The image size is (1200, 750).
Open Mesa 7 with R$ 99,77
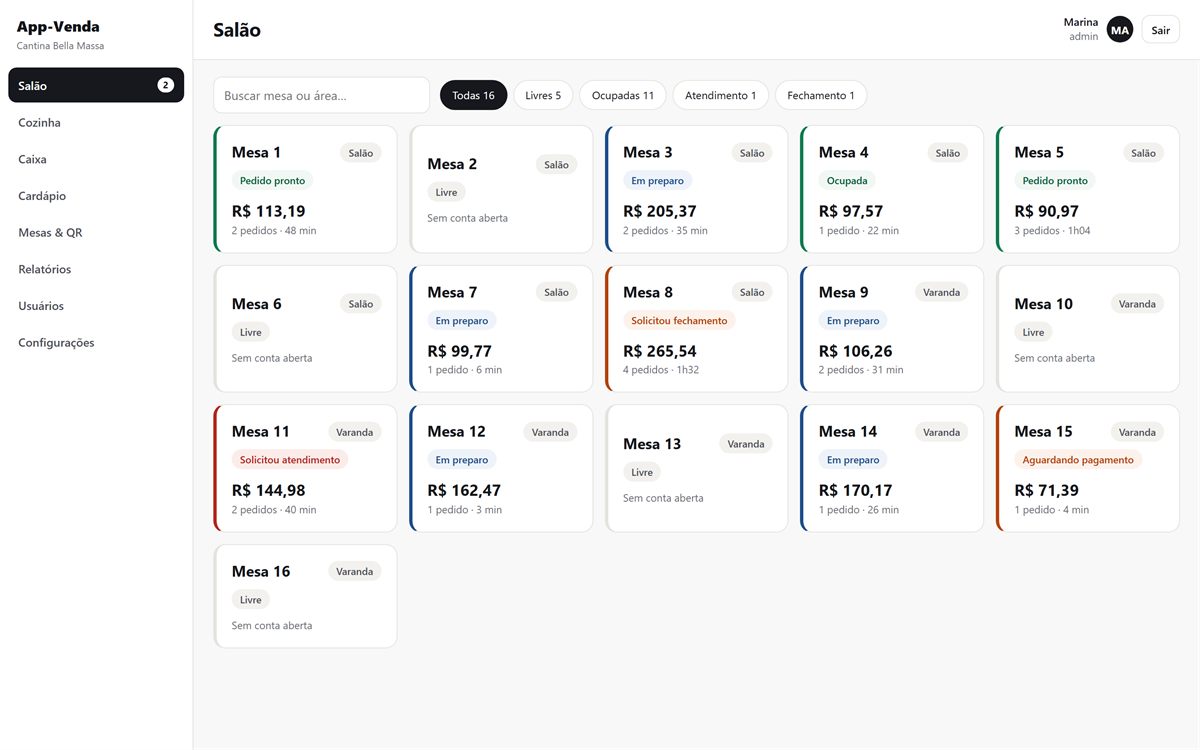point(501,329)
